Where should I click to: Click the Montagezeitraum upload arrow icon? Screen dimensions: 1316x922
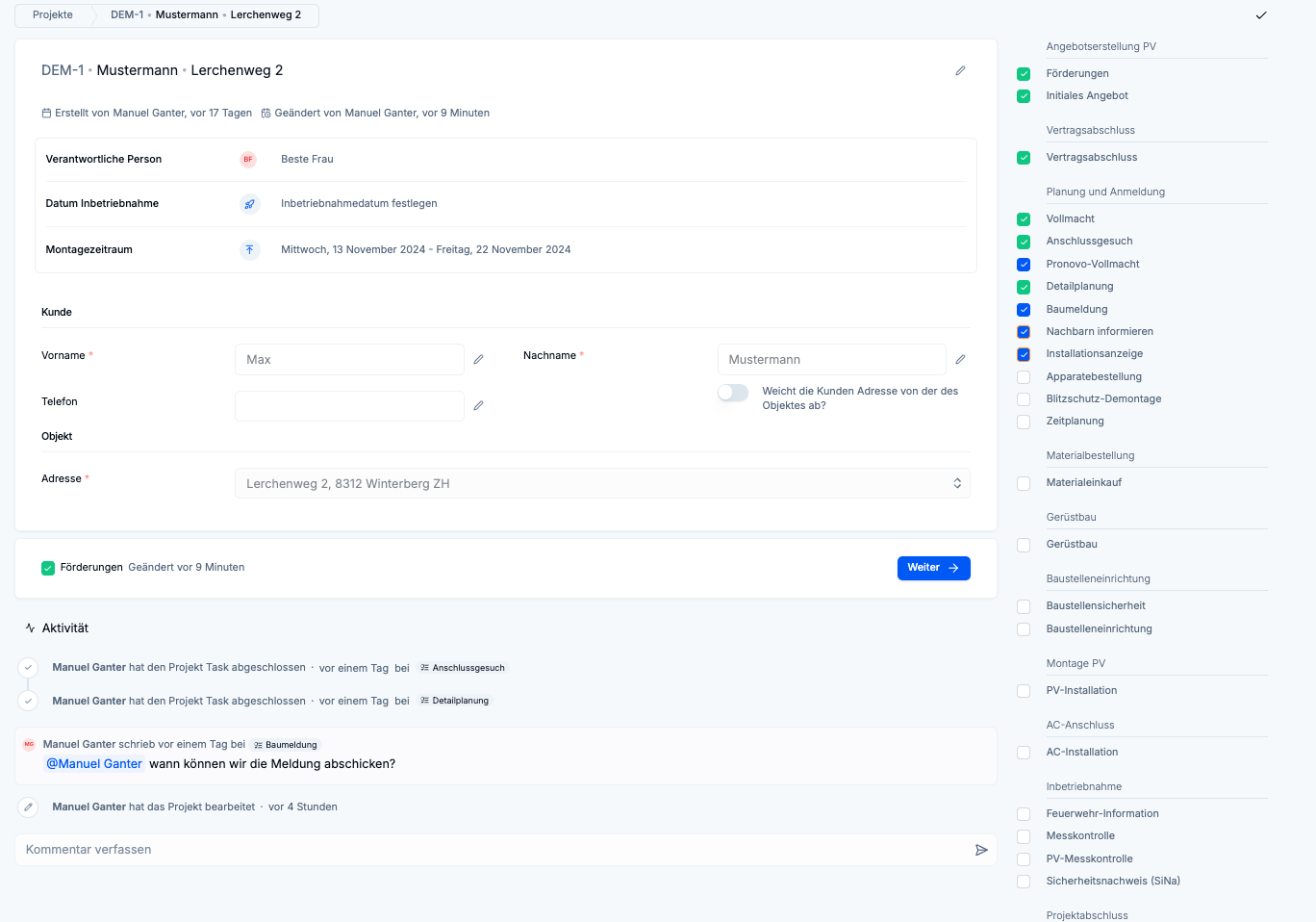(x=249, y=249)
